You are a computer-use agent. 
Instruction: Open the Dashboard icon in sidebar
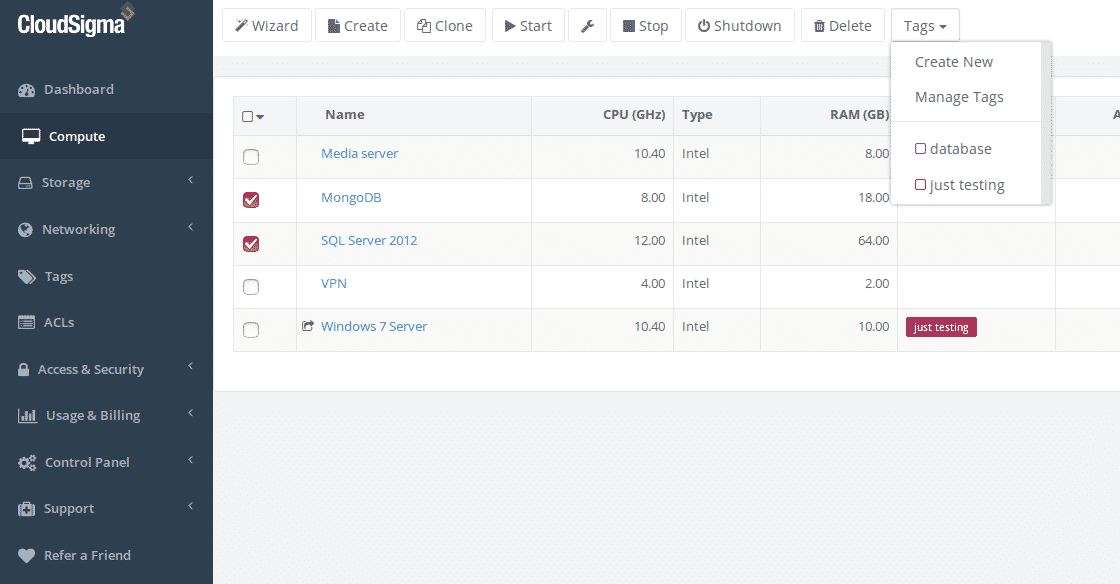point(26,91)
